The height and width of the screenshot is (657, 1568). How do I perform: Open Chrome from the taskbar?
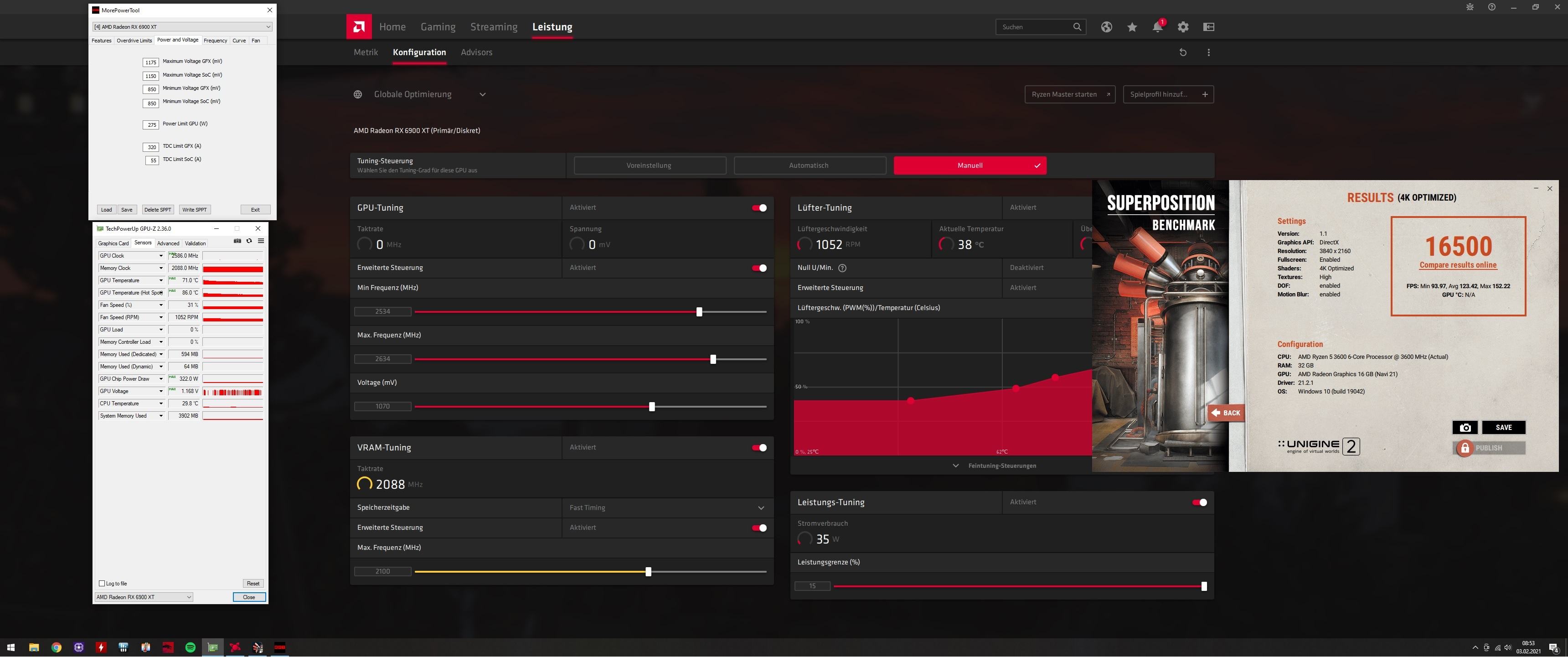coord(57,647)
